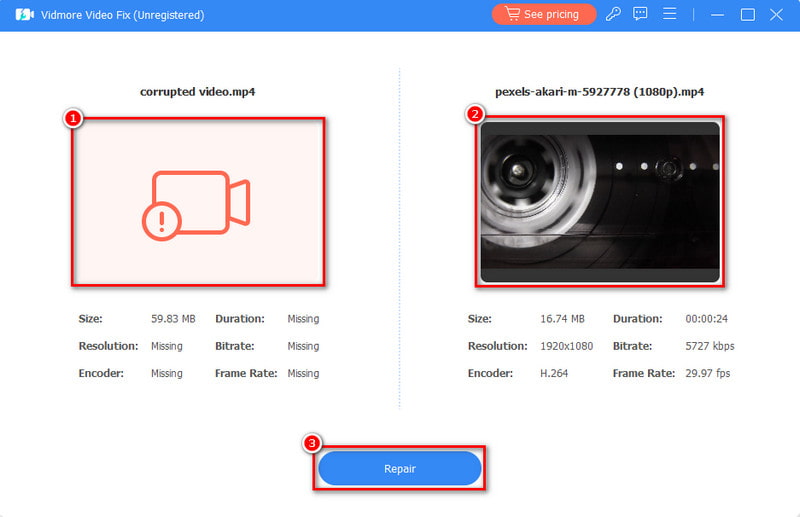Click the Vidmore Video Fix app logo
Viewport: 800px width, 517px height.
click(24, 15)
